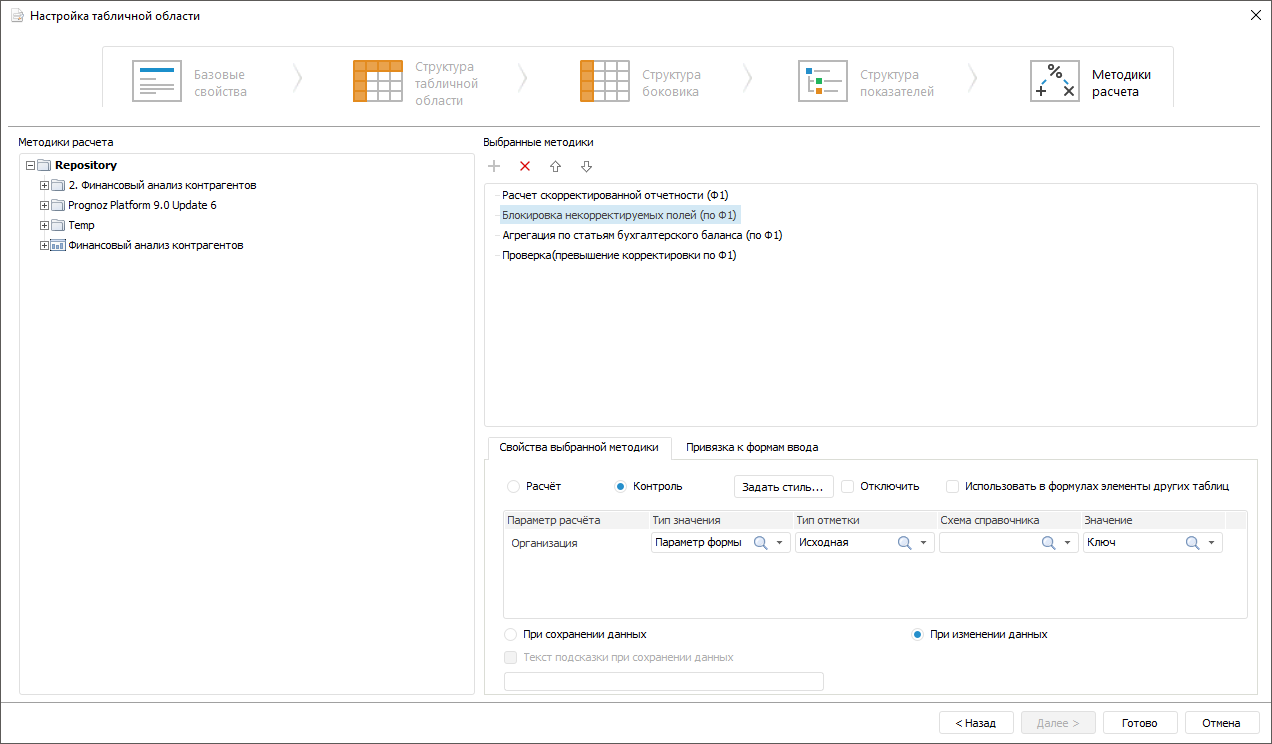Switch to Свойства выбранной методики tab
The width and height of the screenshot is (1272, 744).
tap(579, 448)
